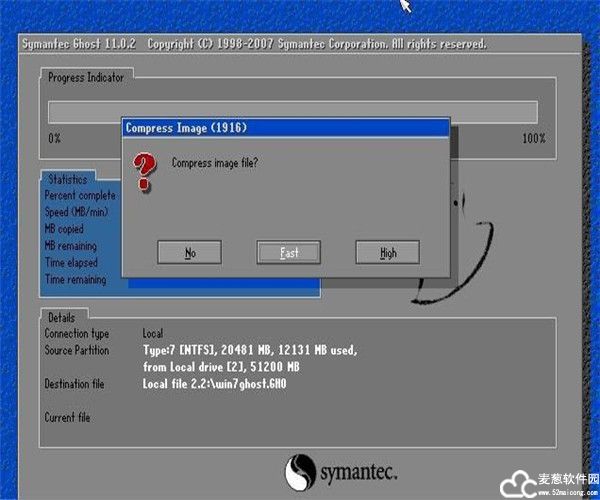The width and height of the screenshot is (600, 500).
Task: Click the Connection type Local value
Action: coord(153,334)
